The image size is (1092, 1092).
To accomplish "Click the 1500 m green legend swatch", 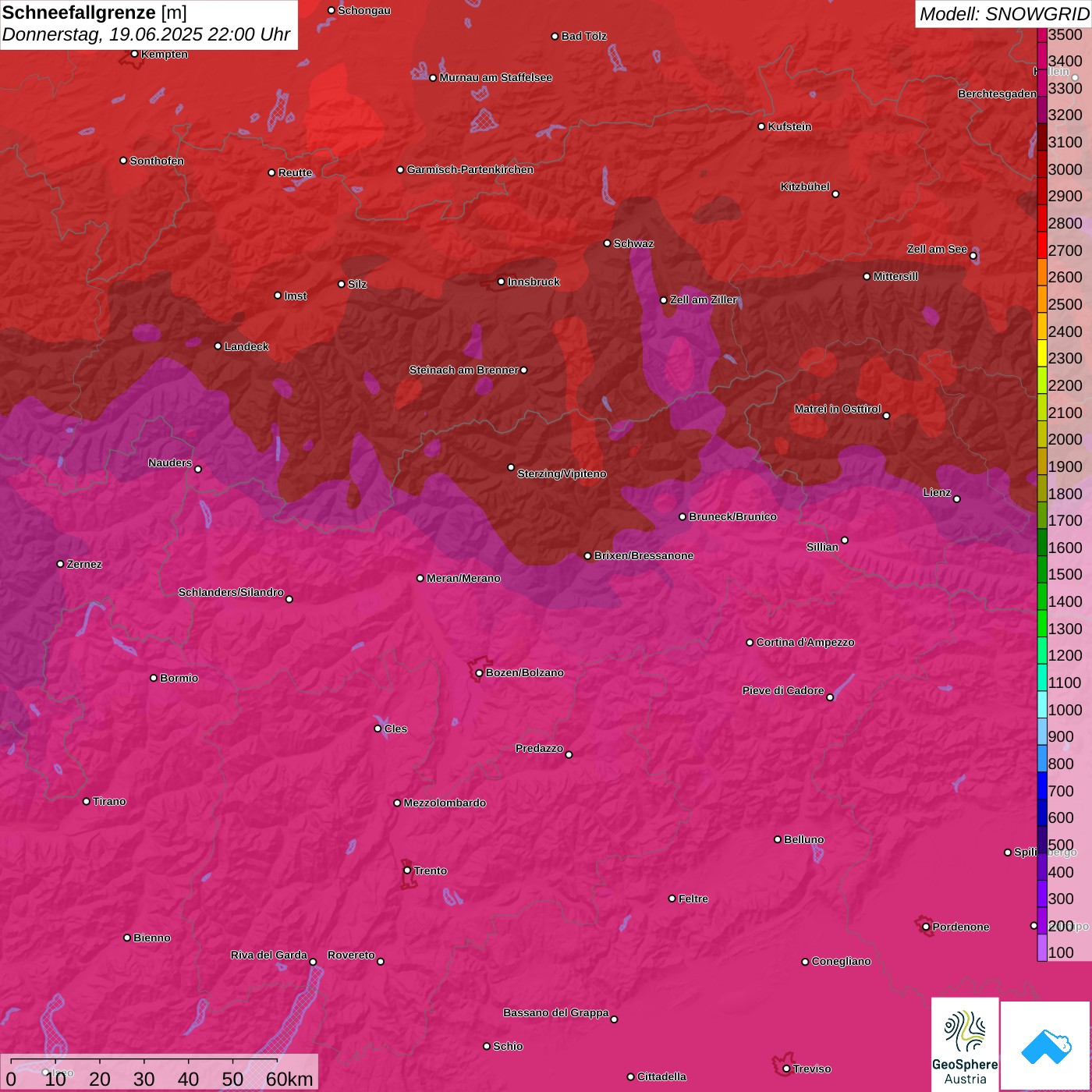I will pos(1041,569).
